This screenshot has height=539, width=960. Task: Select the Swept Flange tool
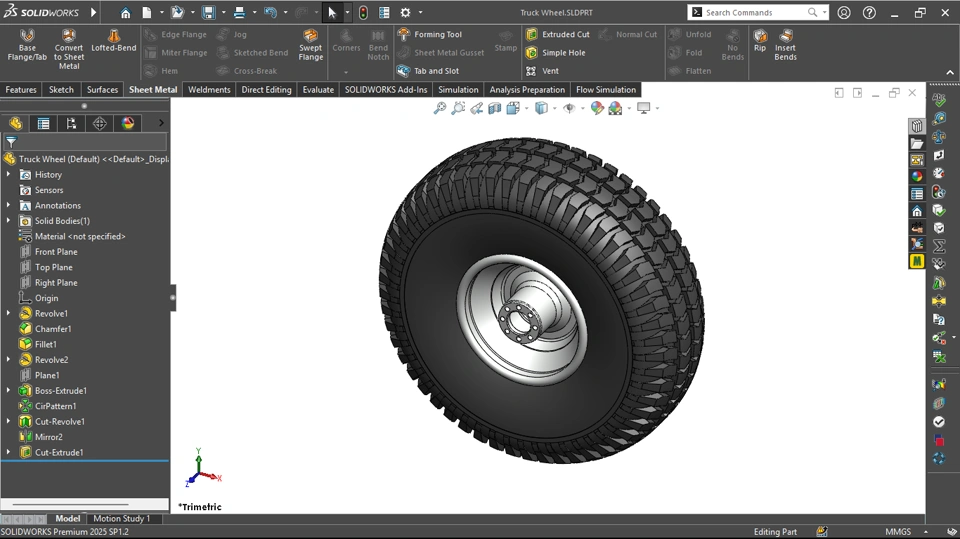[x=311, y=46]
